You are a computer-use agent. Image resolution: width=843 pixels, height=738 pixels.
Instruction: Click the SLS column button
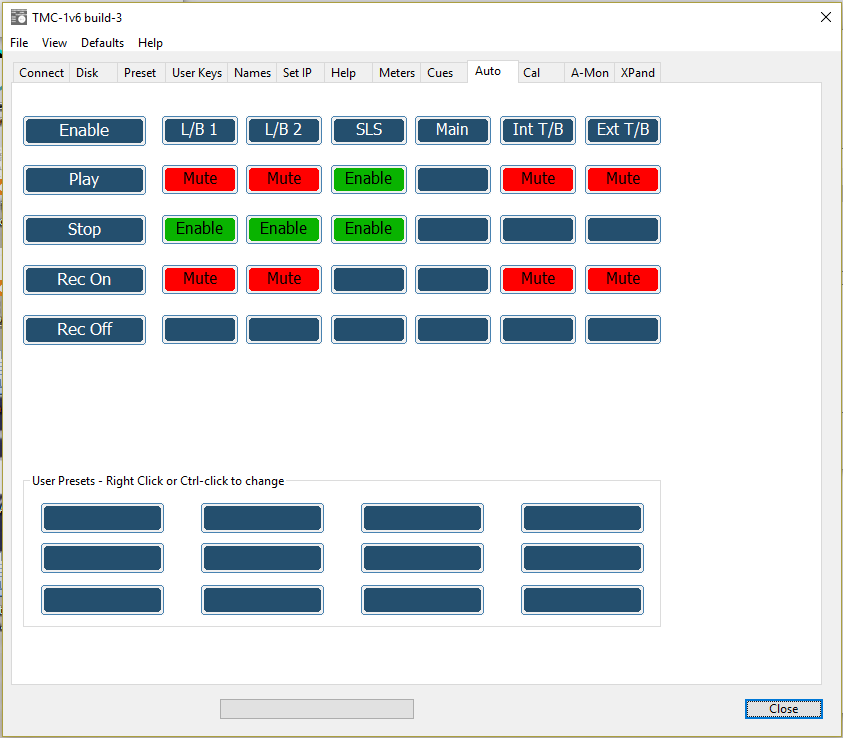pos(369,130)
